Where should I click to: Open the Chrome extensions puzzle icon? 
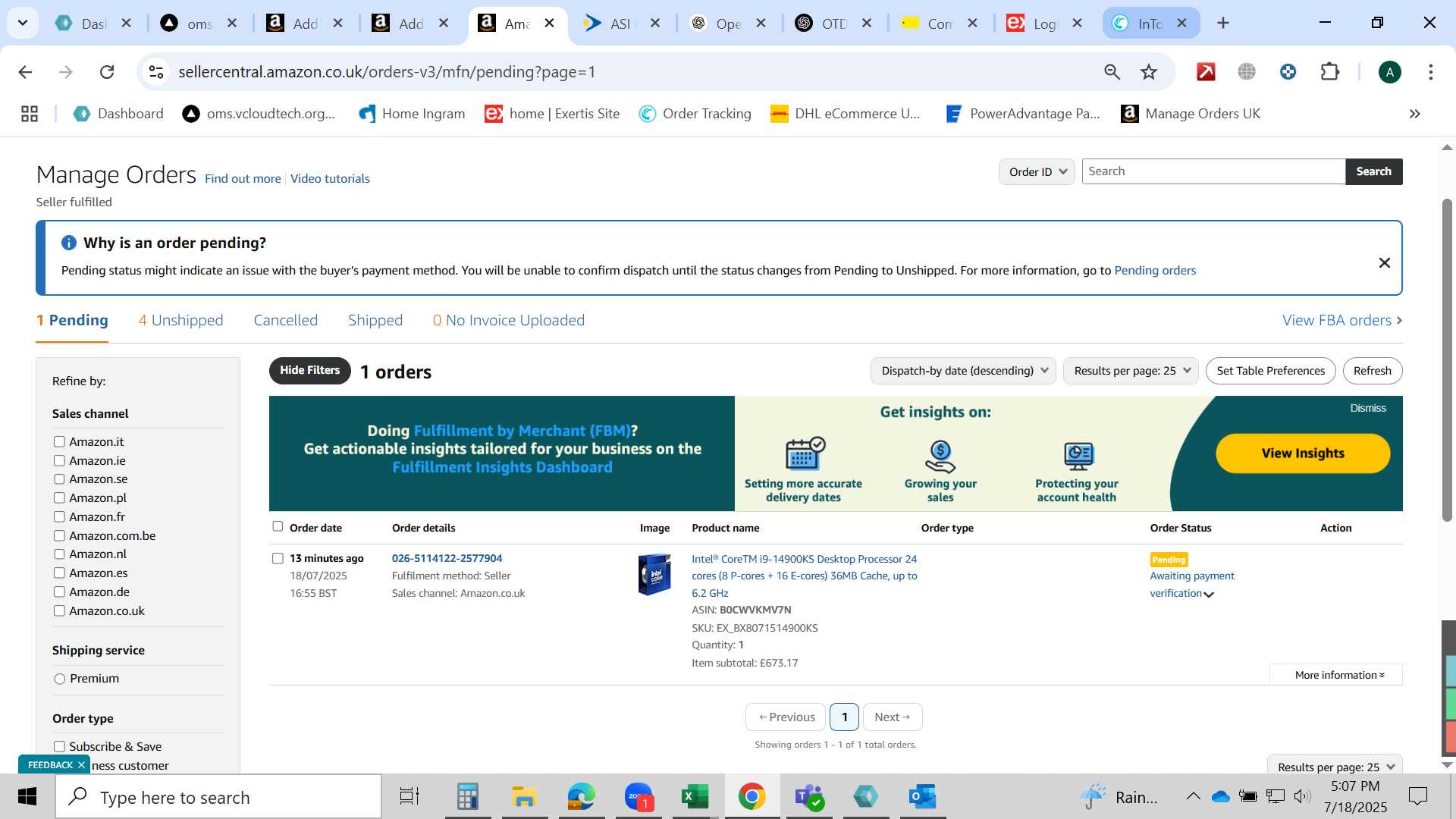click(1329, 72)
